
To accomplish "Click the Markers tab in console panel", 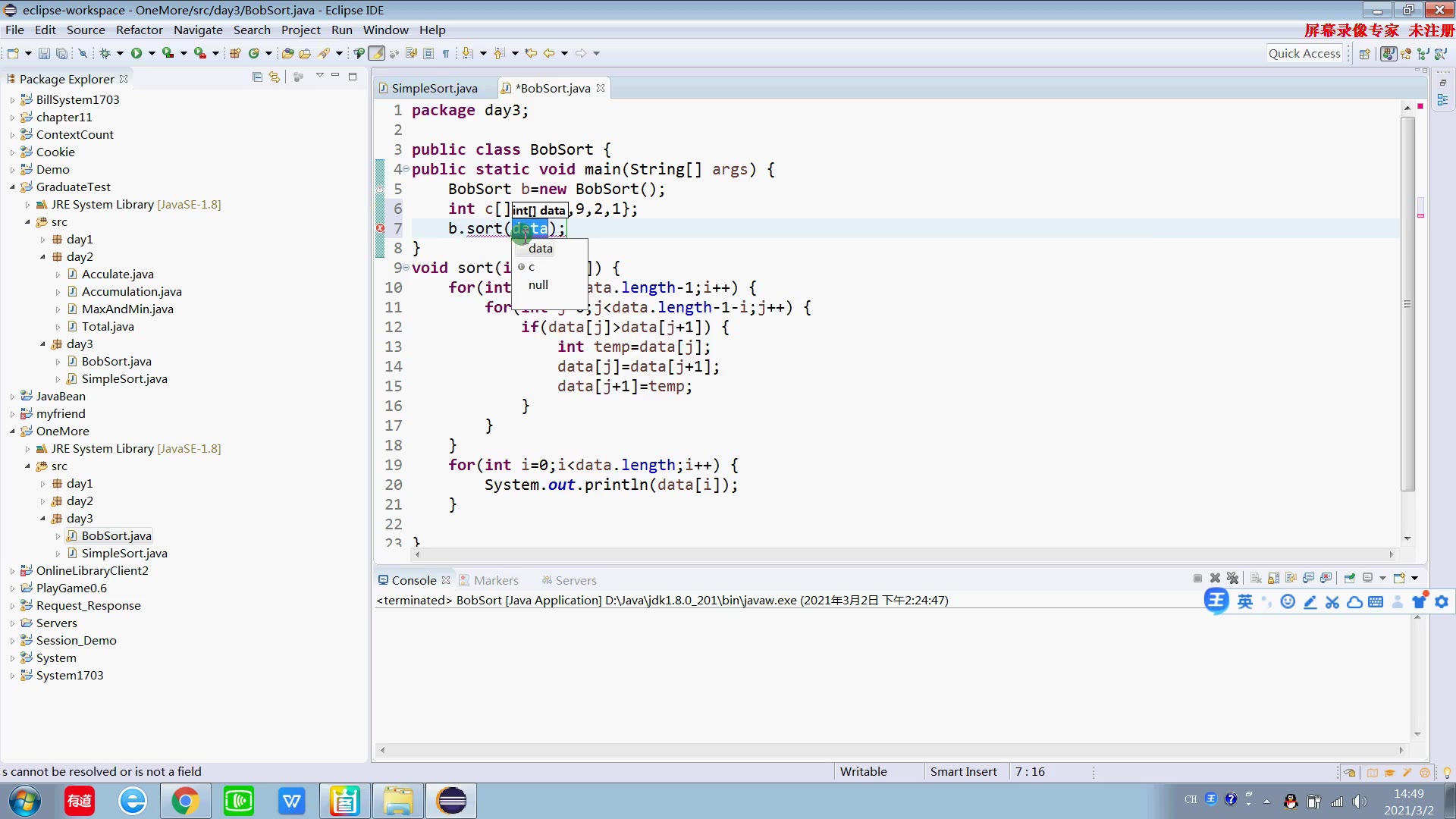I will point(496,579).
